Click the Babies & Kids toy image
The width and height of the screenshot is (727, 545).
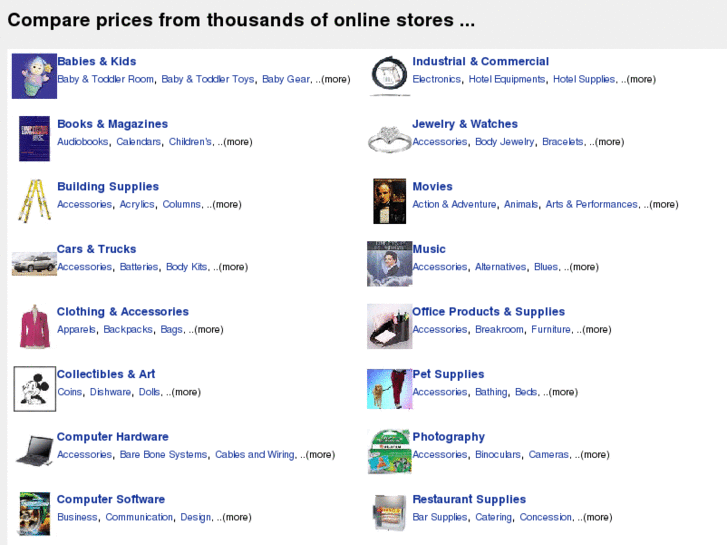pyautogui.click(x=34, y=76)
